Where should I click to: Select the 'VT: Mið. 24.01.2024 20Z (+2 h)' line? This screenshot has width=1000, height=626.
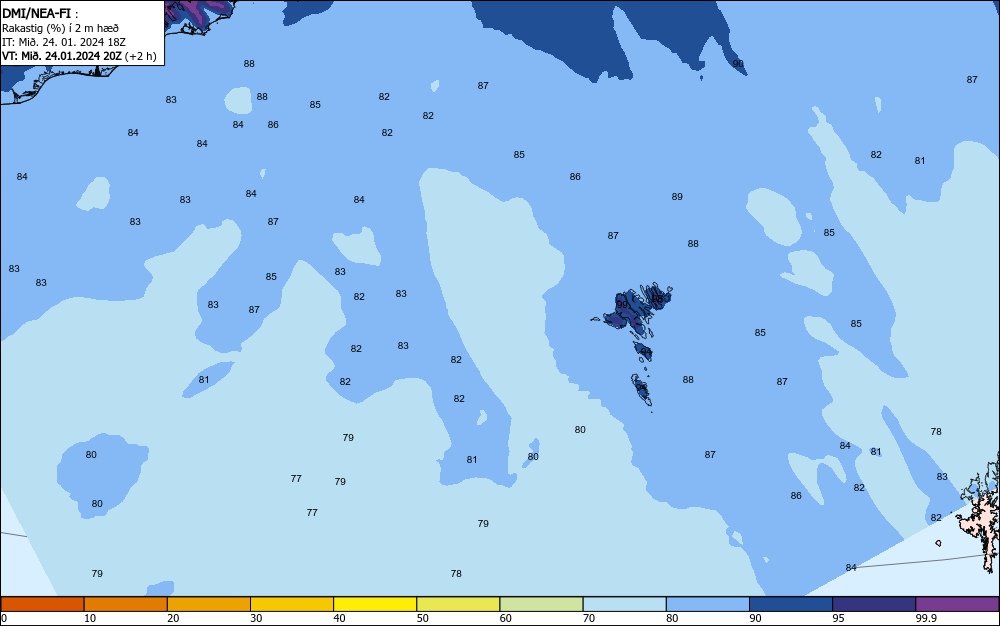[x=79, y=56]
